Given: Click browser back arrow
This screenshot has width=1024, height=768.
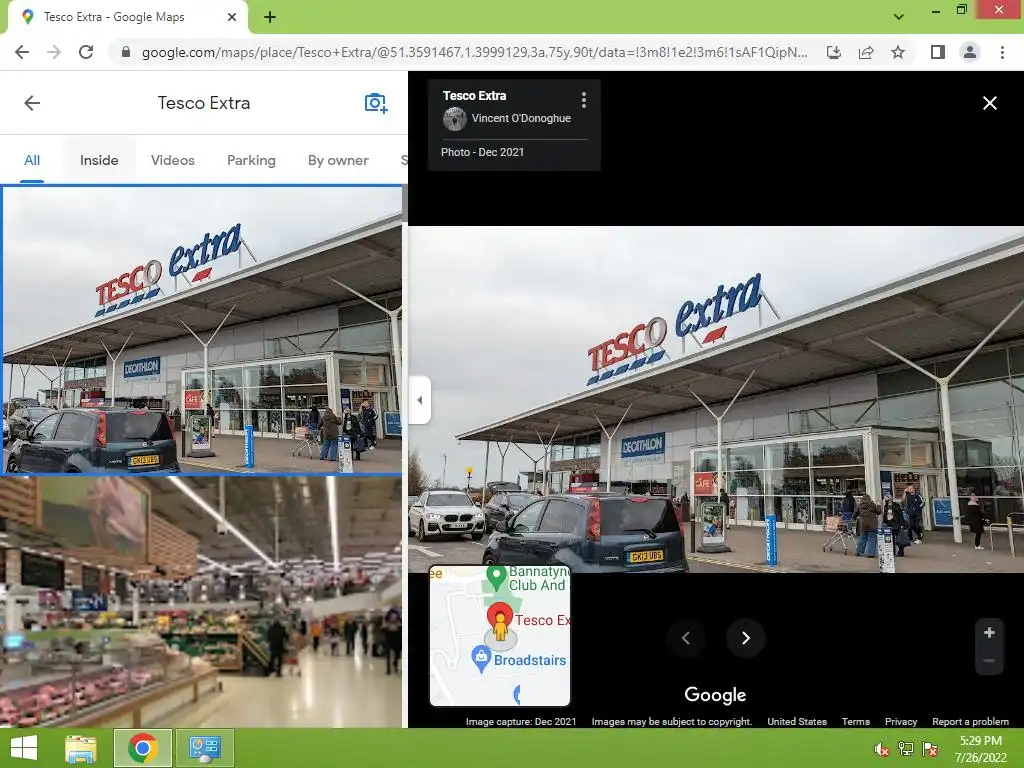Looking at the screenshot, I should pyautogui.click(x=22, y=52).
